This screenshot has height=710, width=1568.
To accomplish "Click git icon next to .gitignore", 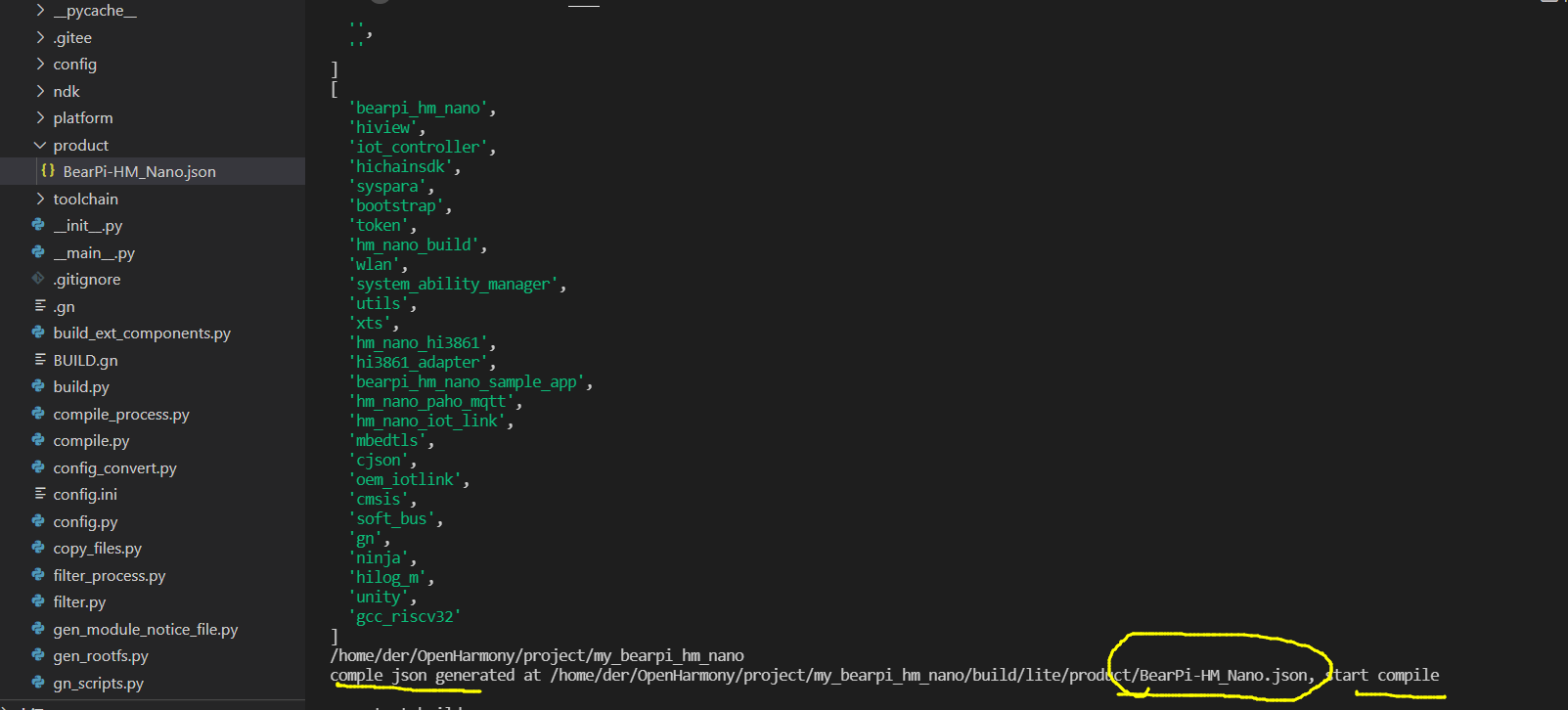I will (x=38, y=279).
